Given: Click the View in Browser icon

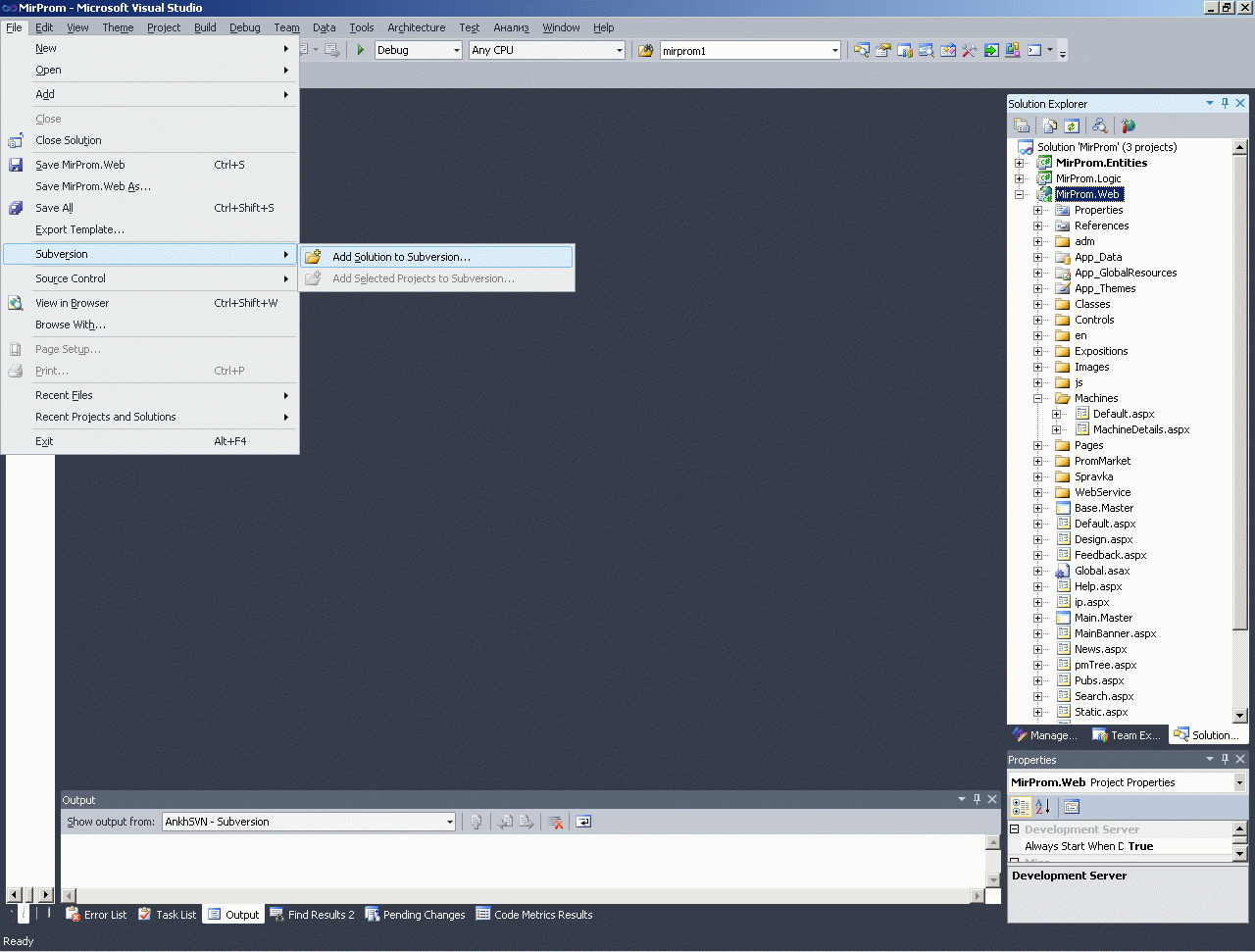Looking at the screenshot, I should 16,303.
